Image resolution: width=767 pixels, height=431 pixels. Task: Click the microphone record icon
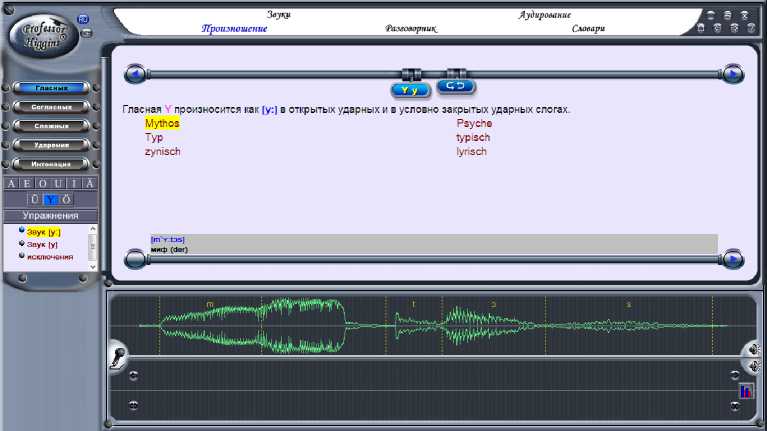click(x=118, y=354)
